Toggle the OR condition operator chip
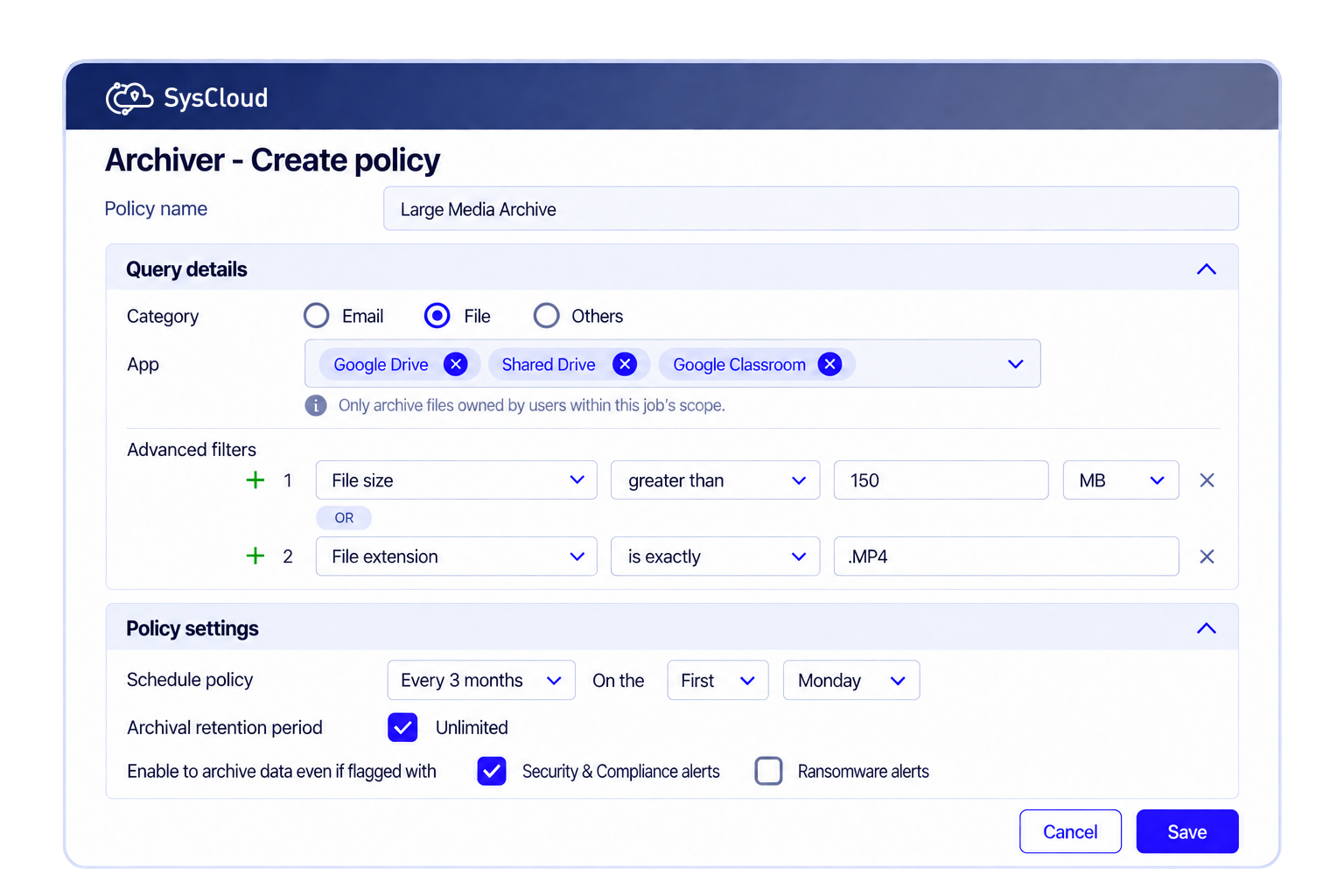The height and width of the screenshot is (896, 1344). (344, 518)
